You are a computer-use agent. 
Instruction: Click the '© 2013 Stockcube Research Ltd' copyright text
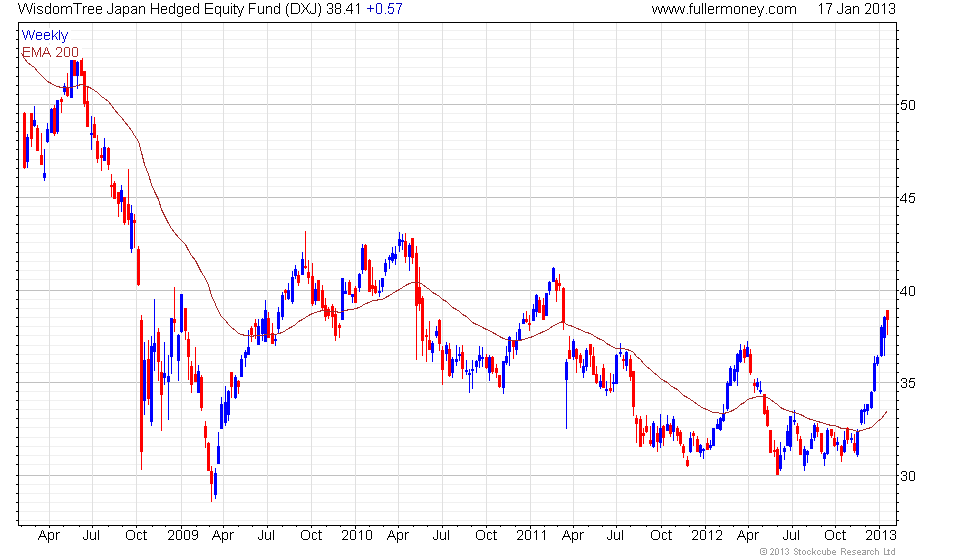(x=828, y=552)
